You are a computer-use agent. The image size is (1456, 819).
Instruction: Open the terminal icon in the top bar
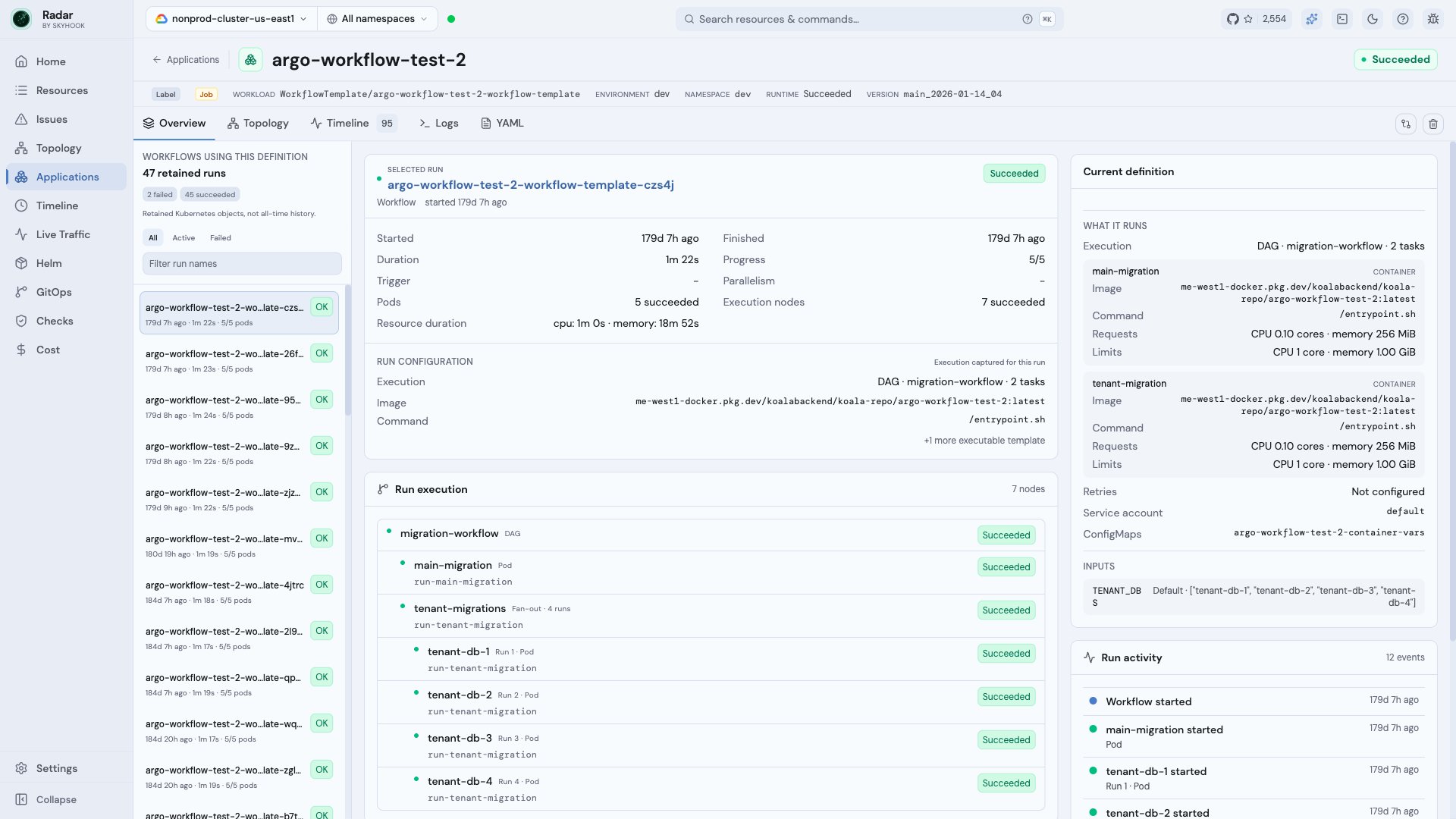[x=1342, y=19]
